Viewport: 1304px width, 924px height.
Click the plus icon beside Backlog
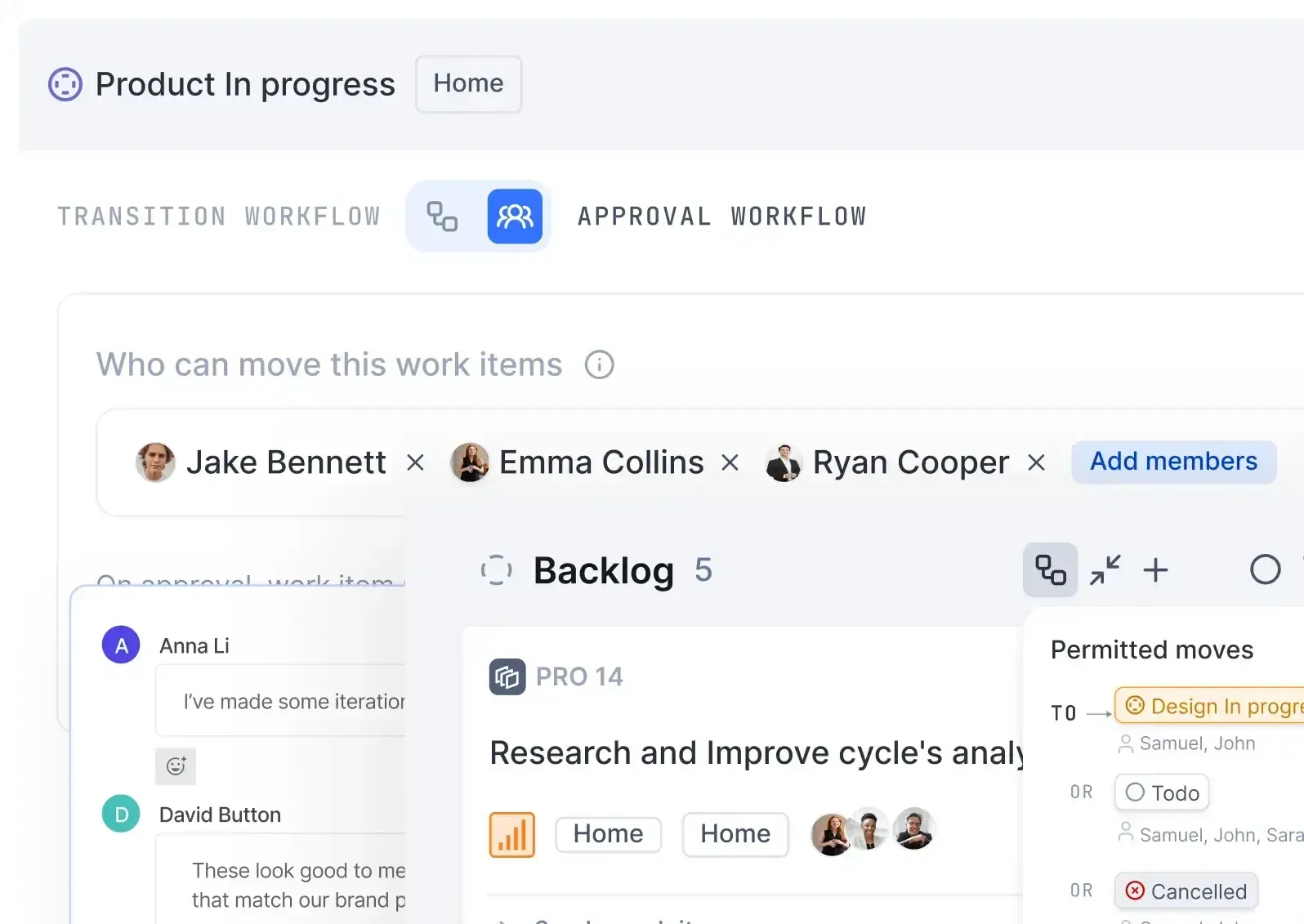coord(1156,569)
